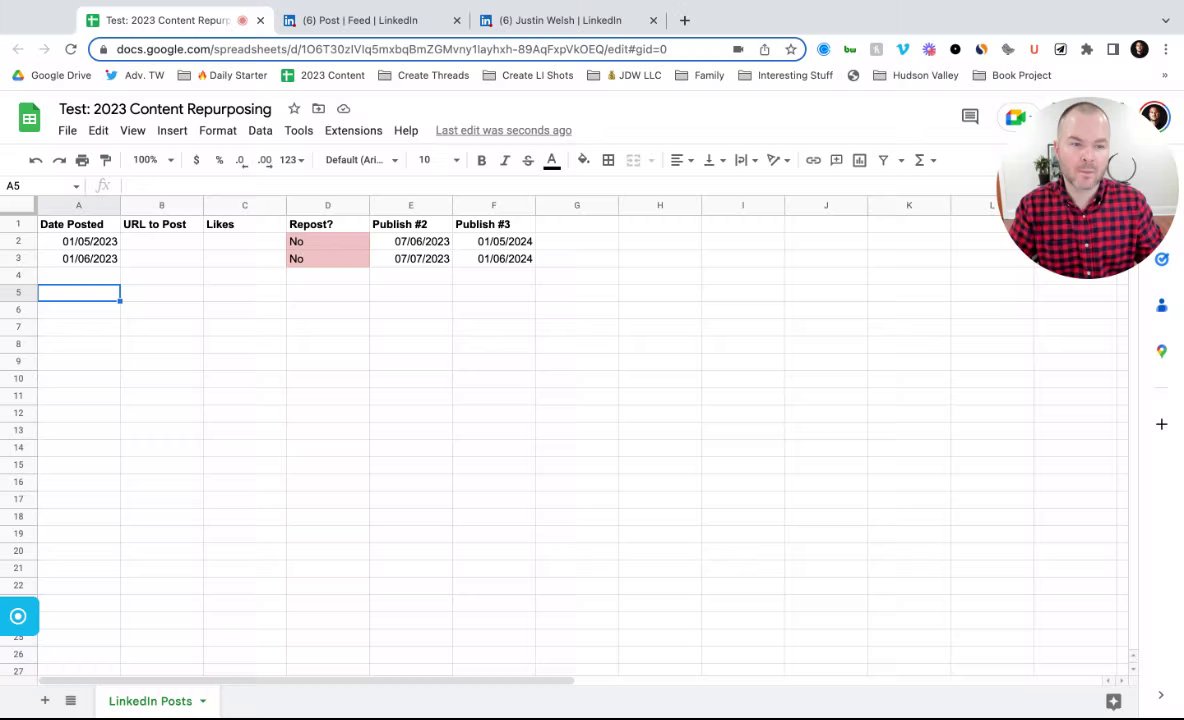Open the File menu
Screen dimensions: 1184x720
pos(67,131)
